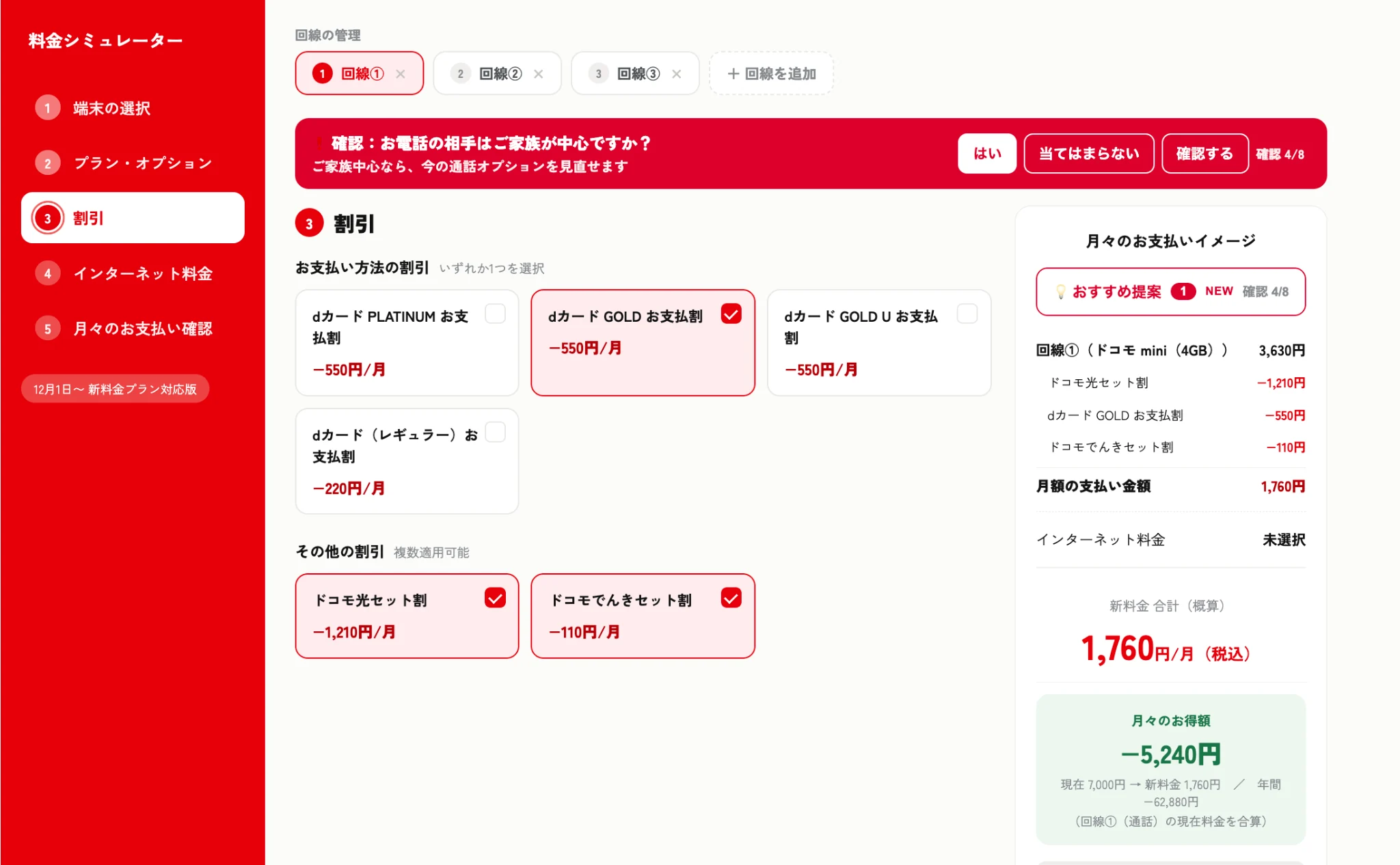Go to 端末の選択 step in sidebar
This screenshot has height=865, width=1400.
133,108
